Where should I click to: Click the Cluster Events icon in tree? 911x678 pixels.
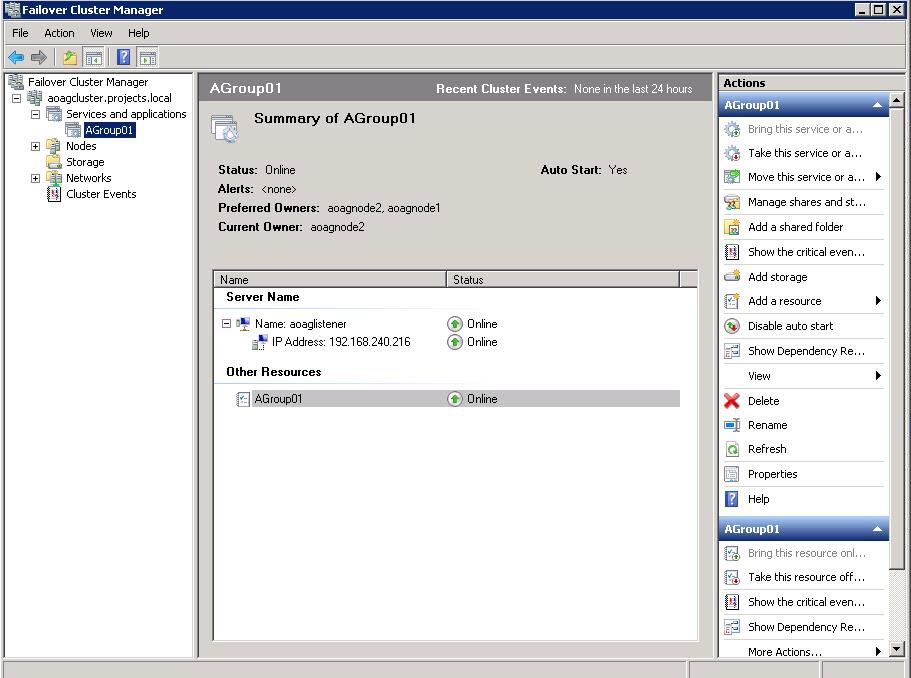(x=53, y=194)
